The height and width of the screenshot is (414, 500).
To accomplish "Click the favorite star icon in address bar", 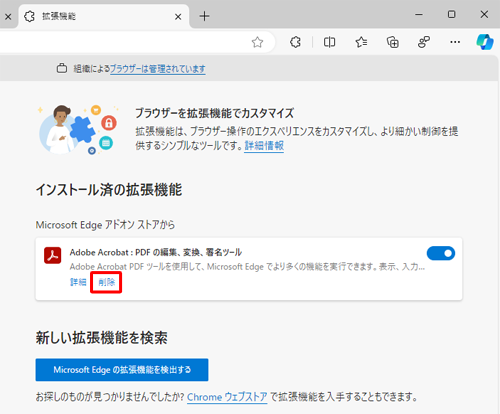I will pos(257,42).
